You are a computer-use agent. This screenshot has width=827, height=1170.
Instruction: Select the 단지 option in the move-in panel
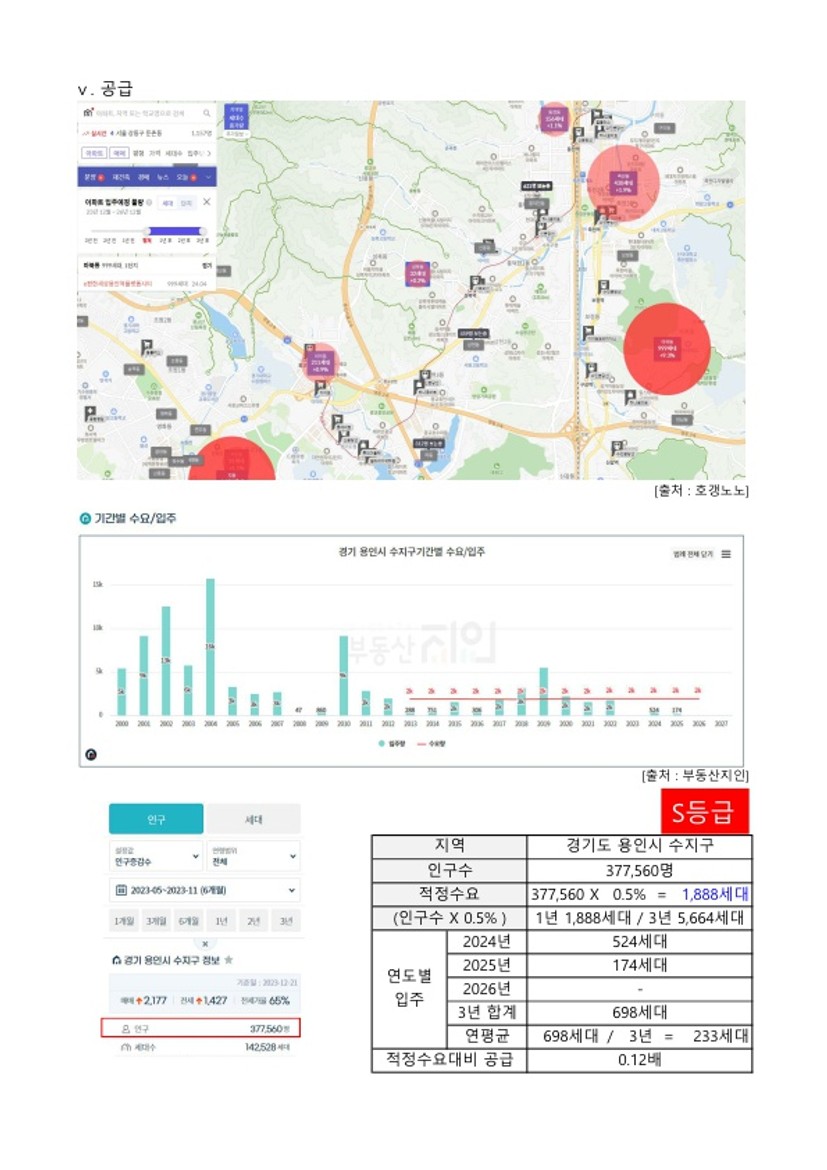pos(186,203)
